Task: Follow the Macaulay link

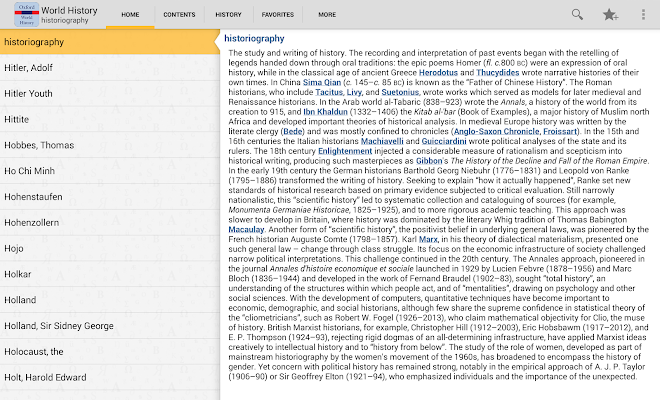Action: (246, 229)
